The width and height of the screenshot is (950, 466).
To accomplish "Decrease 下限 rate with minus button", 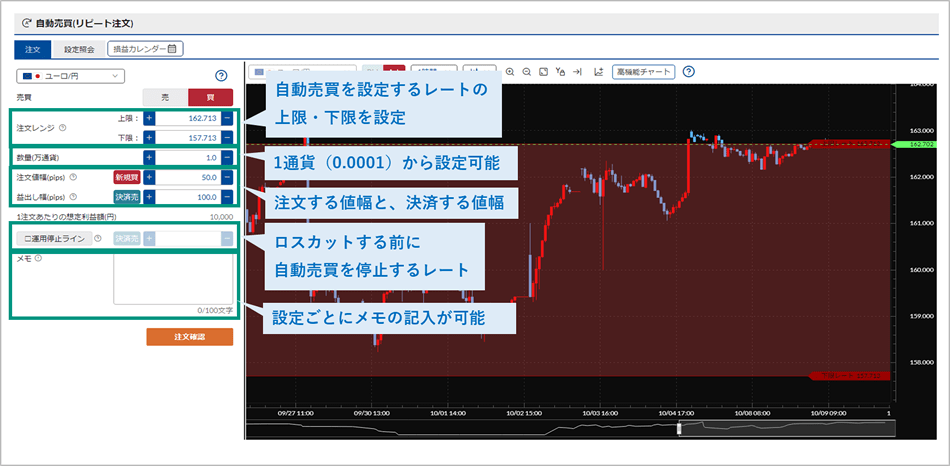I will coord(227,137).
